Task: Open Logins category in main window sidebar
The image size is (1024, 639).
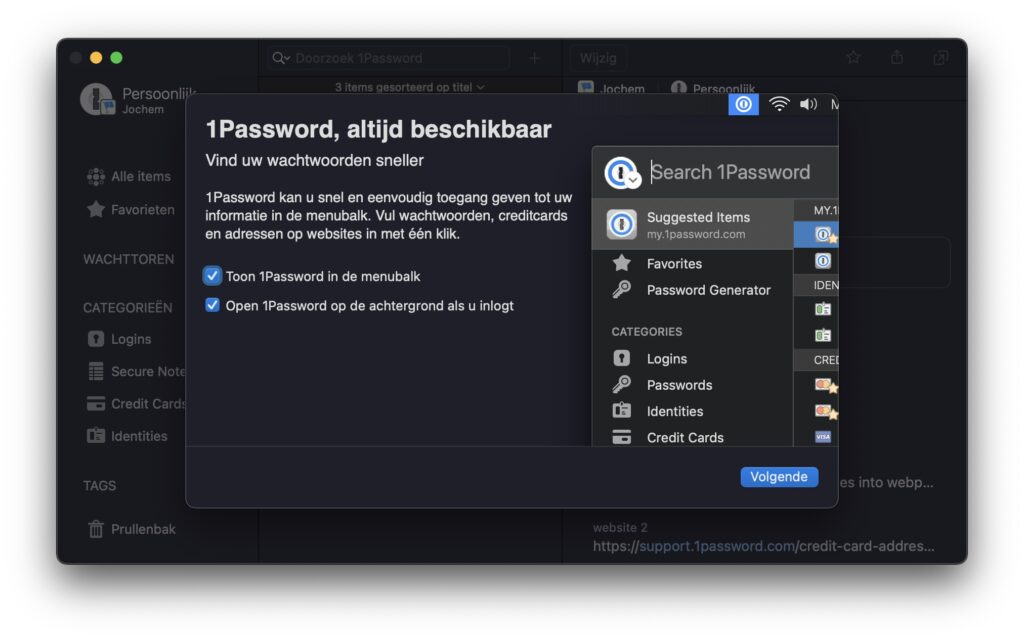Action: [131, 339]
